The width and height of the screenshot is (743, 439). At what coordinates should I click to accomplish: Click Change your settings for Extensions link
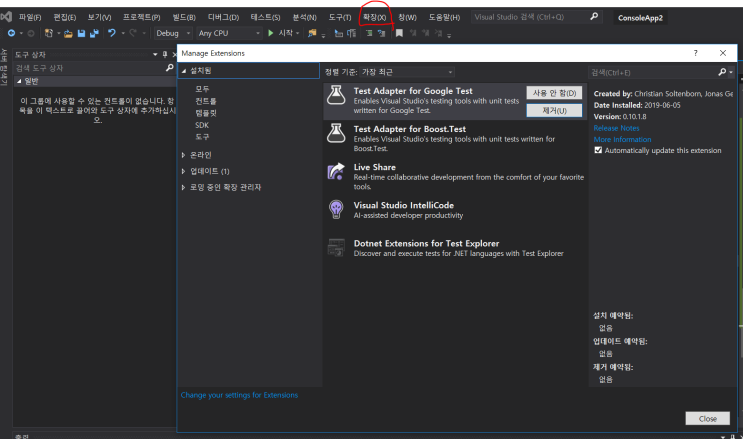239,395
